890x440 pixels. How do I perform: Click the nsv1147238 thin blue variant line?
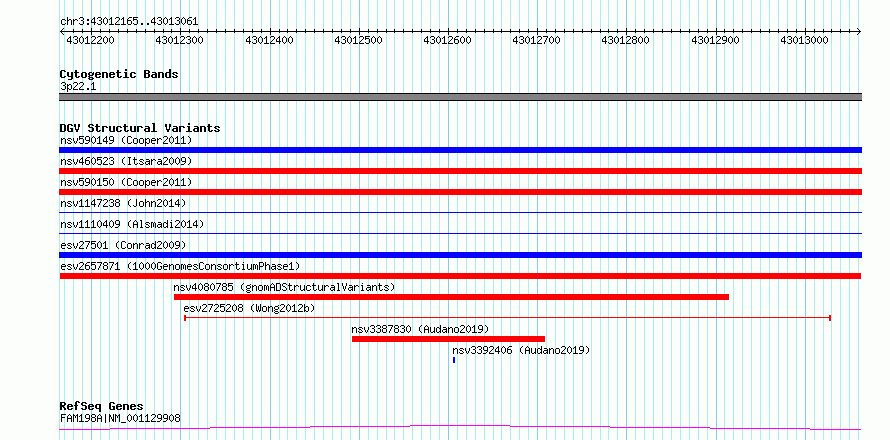(x=460, y=213)
